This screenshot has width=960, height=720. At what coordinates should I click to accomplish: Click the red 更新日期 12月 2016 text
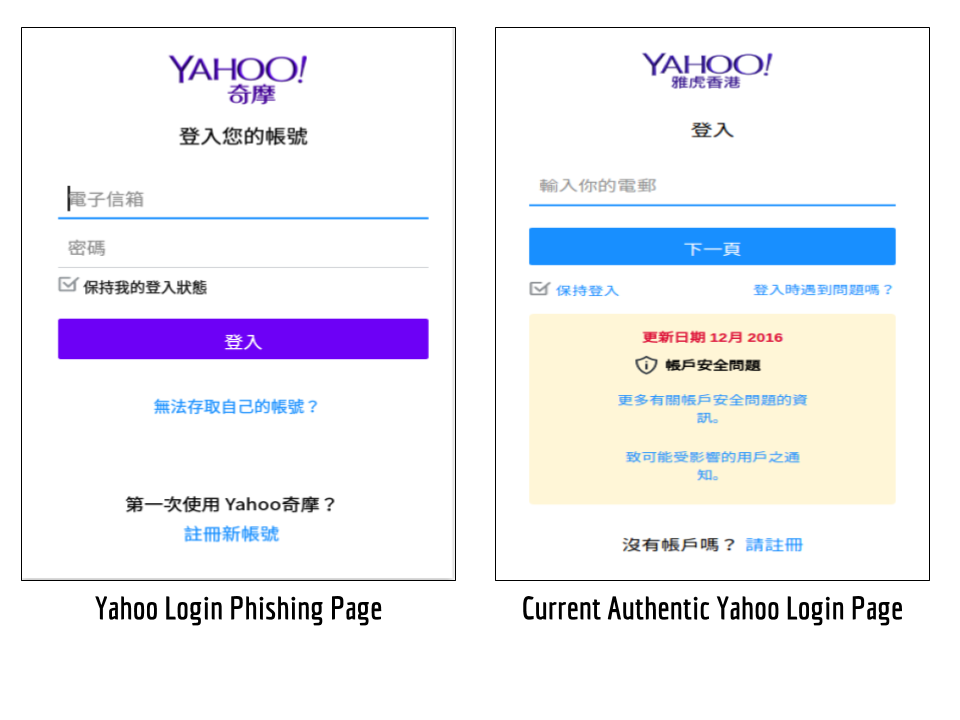tap(712, 338)
